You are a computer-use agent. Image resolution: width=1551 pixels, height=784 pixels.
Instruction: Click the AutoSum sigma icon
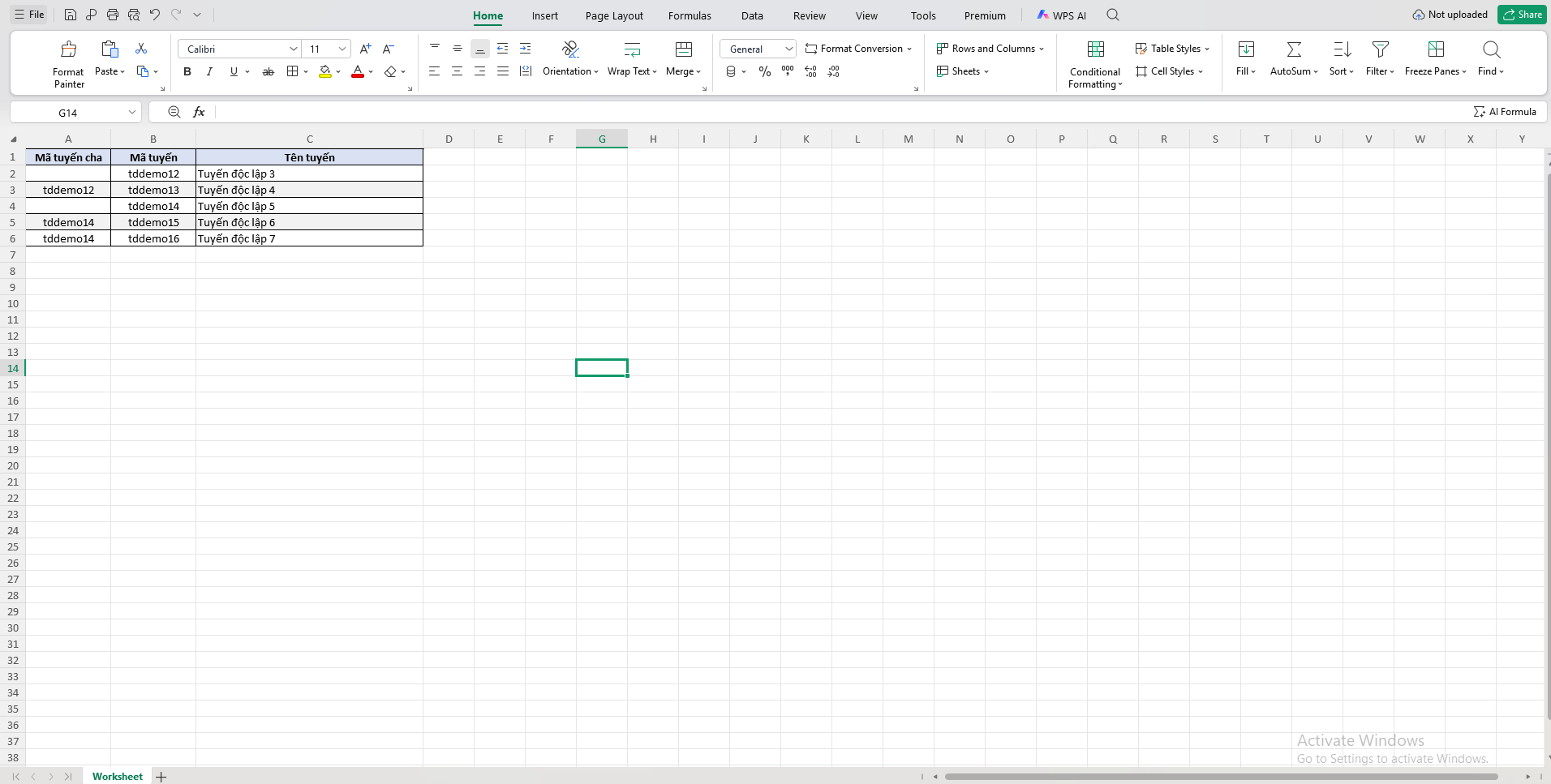(x=1294, y=49)
